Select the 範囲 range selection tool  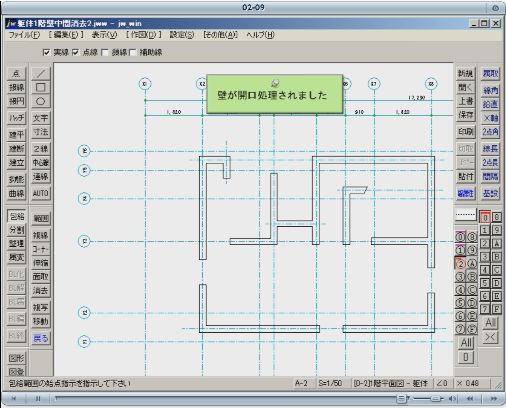point(41,218)
